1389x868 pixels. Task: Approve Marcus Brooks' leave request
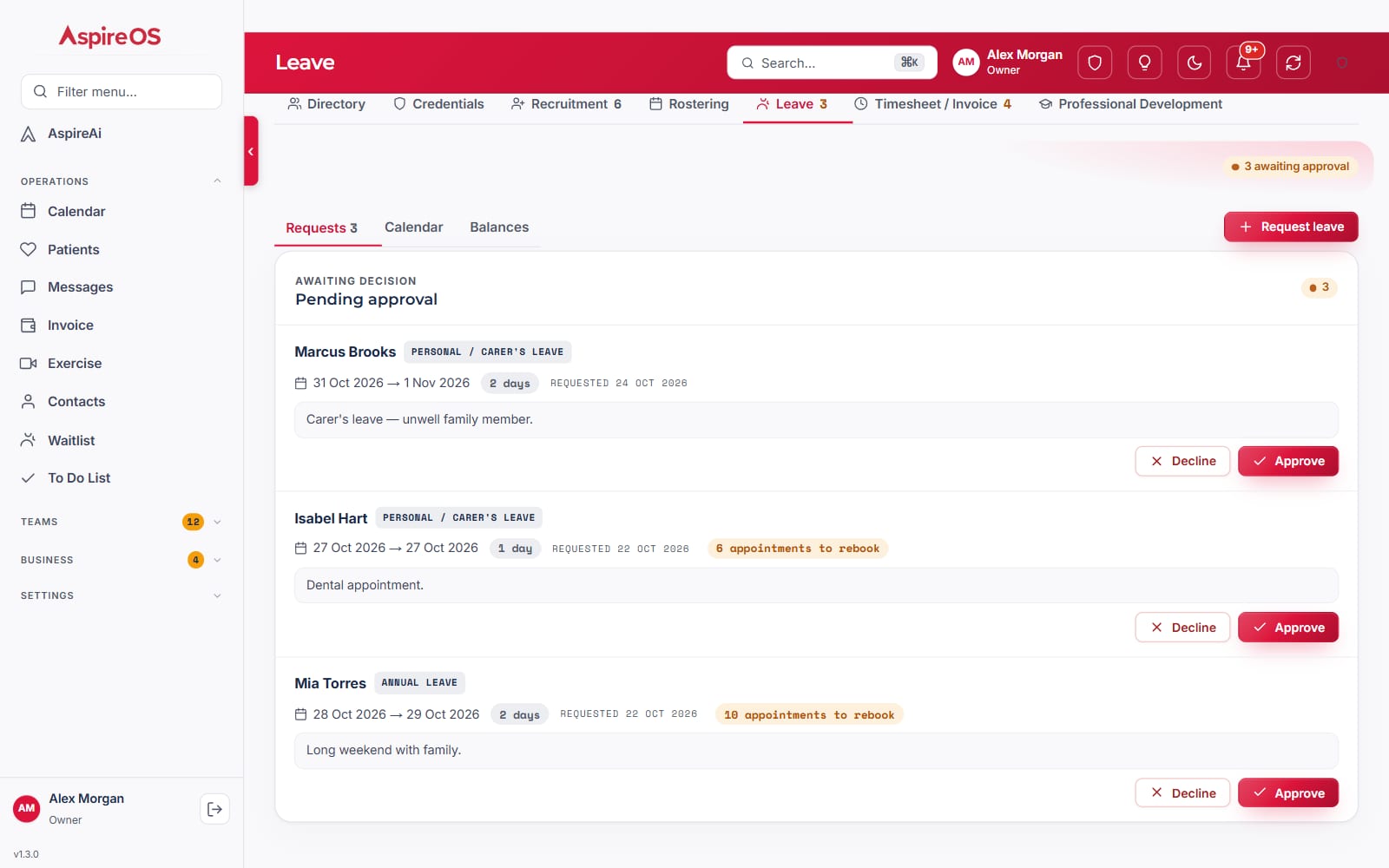[1288, 461]
